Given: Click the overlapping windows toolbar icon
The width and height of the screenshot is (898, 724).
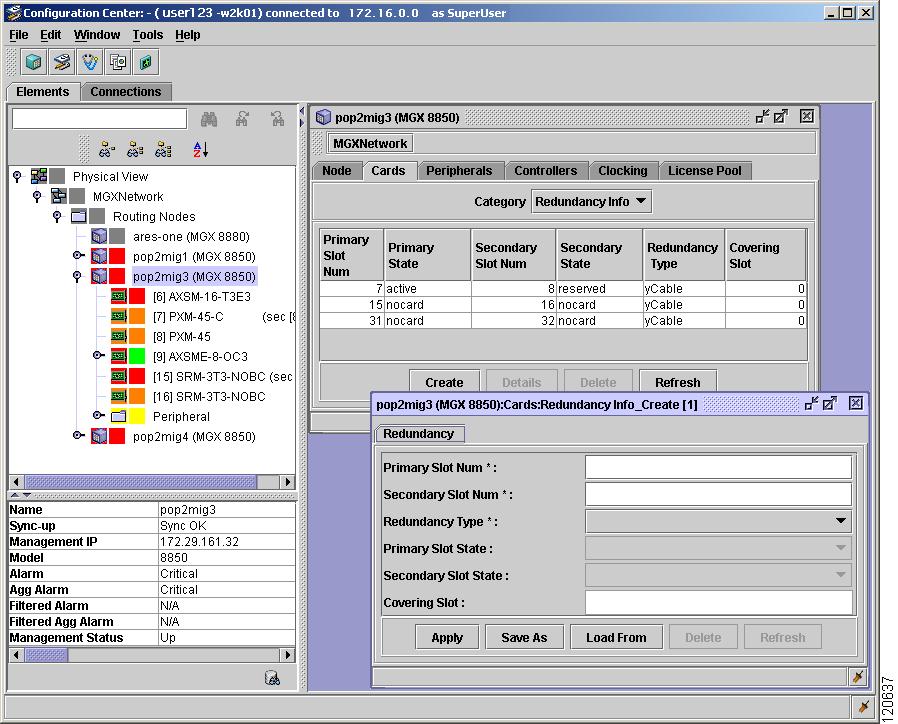Looking at the screenshot, I should [x=118, y=62].
